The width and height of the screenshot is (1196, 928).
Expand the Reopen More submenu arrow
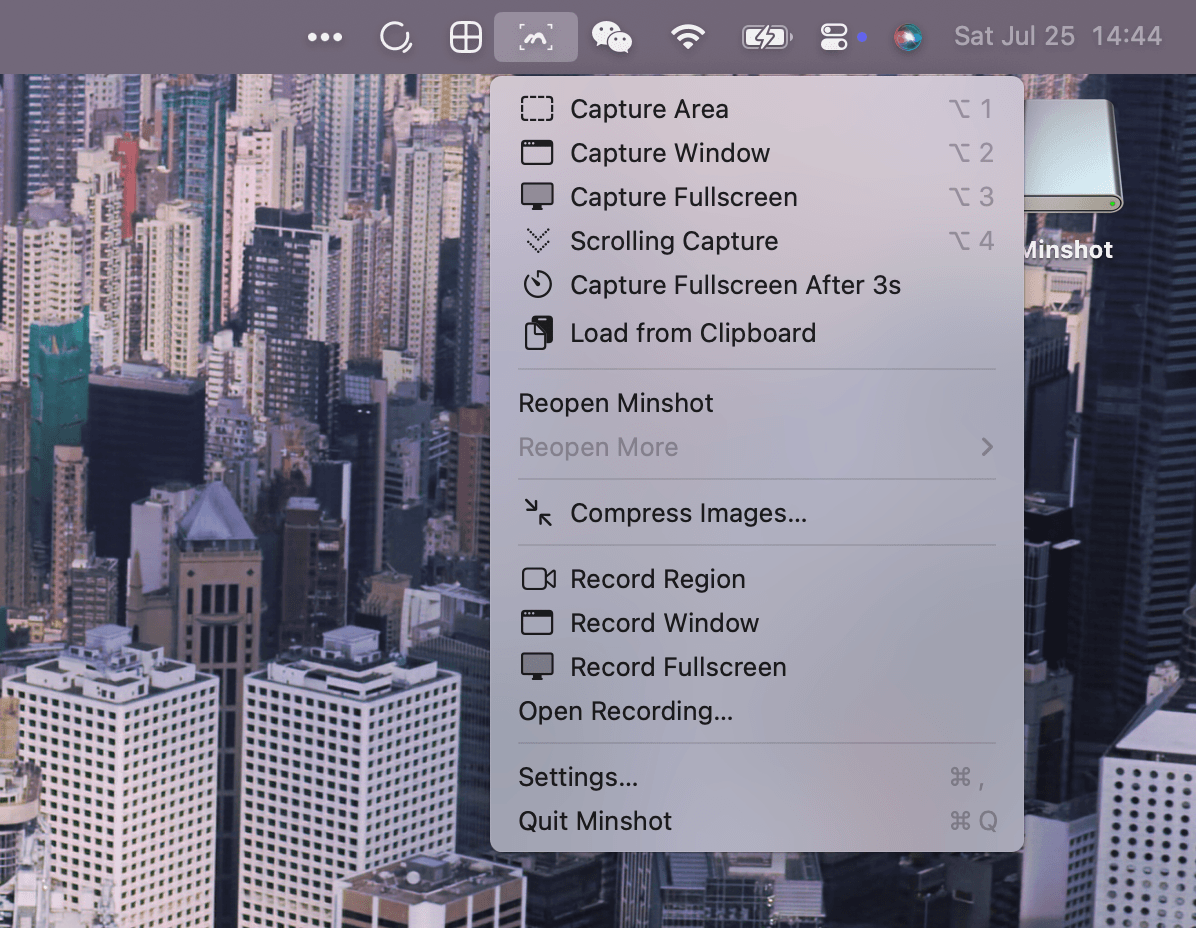tap(987, 447)
